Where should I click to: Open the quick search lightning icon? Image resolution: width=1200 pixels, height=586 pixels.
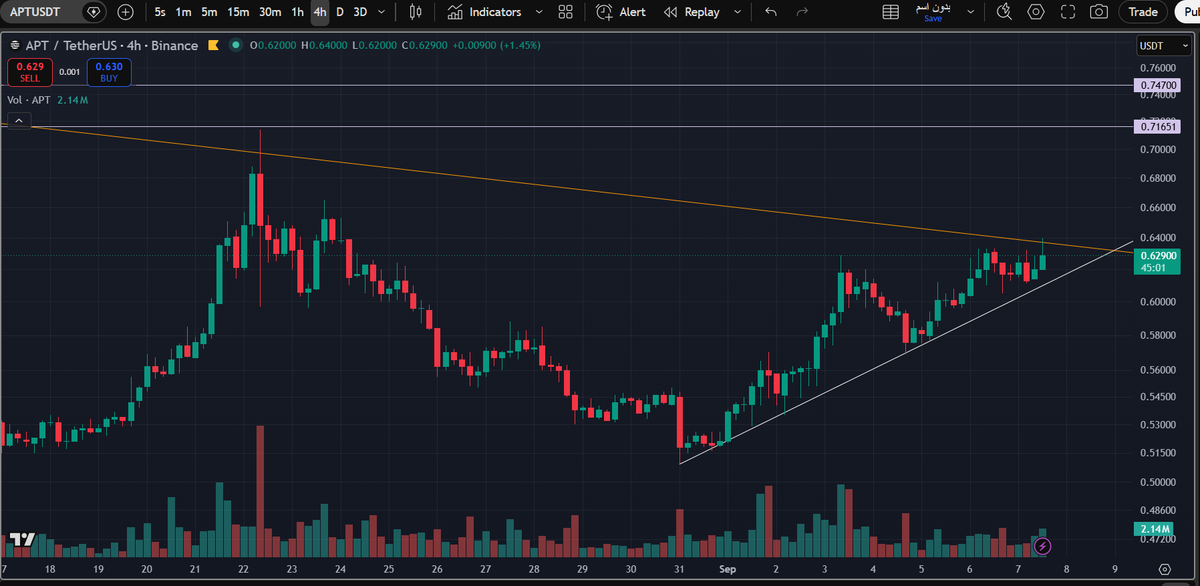[1005, 12]
